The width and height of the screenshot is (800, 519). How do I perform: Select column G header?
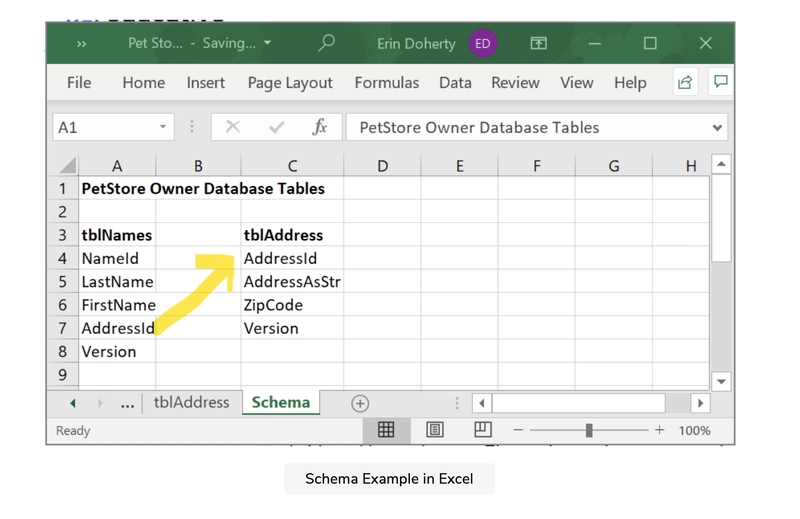point(614,166)
